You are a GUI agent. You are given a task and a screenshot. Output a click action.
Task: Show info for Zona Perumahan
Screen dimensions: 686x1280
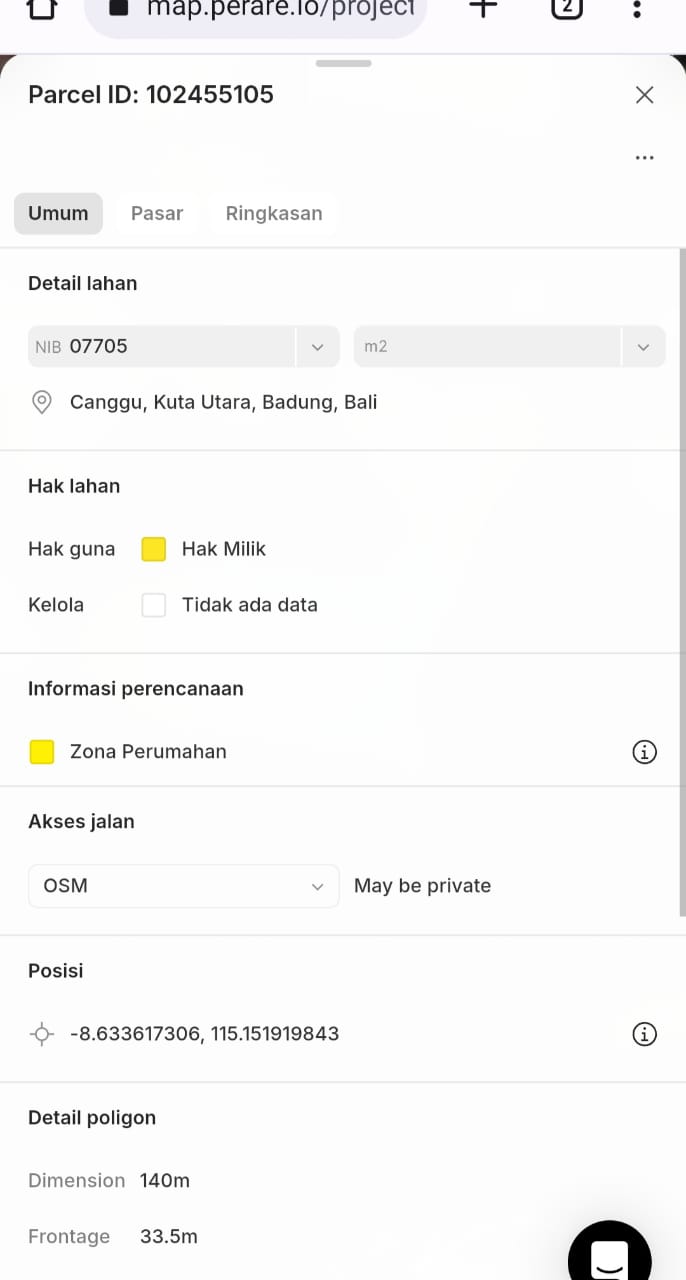tap(645, 752)
